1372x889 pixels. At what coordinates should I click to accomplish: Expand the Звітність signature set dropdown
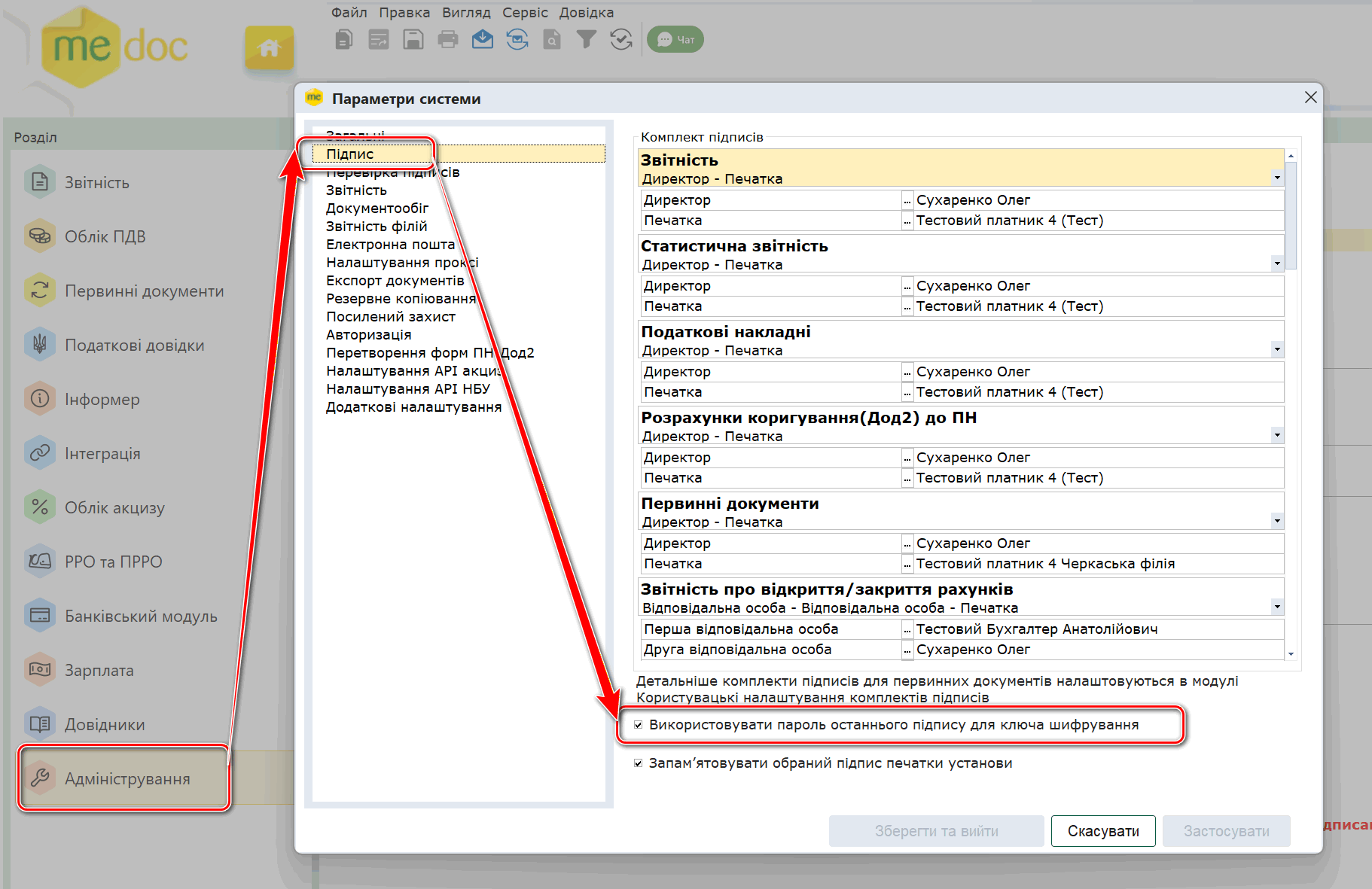click(1277, 178)
